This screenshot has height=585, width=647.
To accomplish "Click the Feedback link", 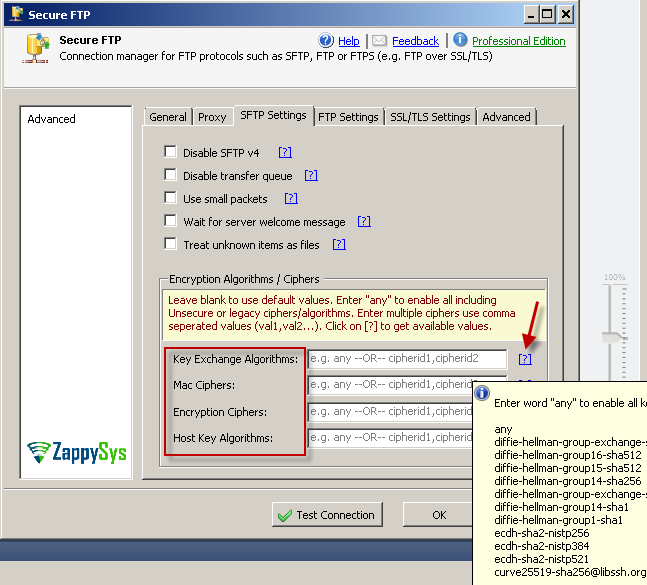I will 416,41.
